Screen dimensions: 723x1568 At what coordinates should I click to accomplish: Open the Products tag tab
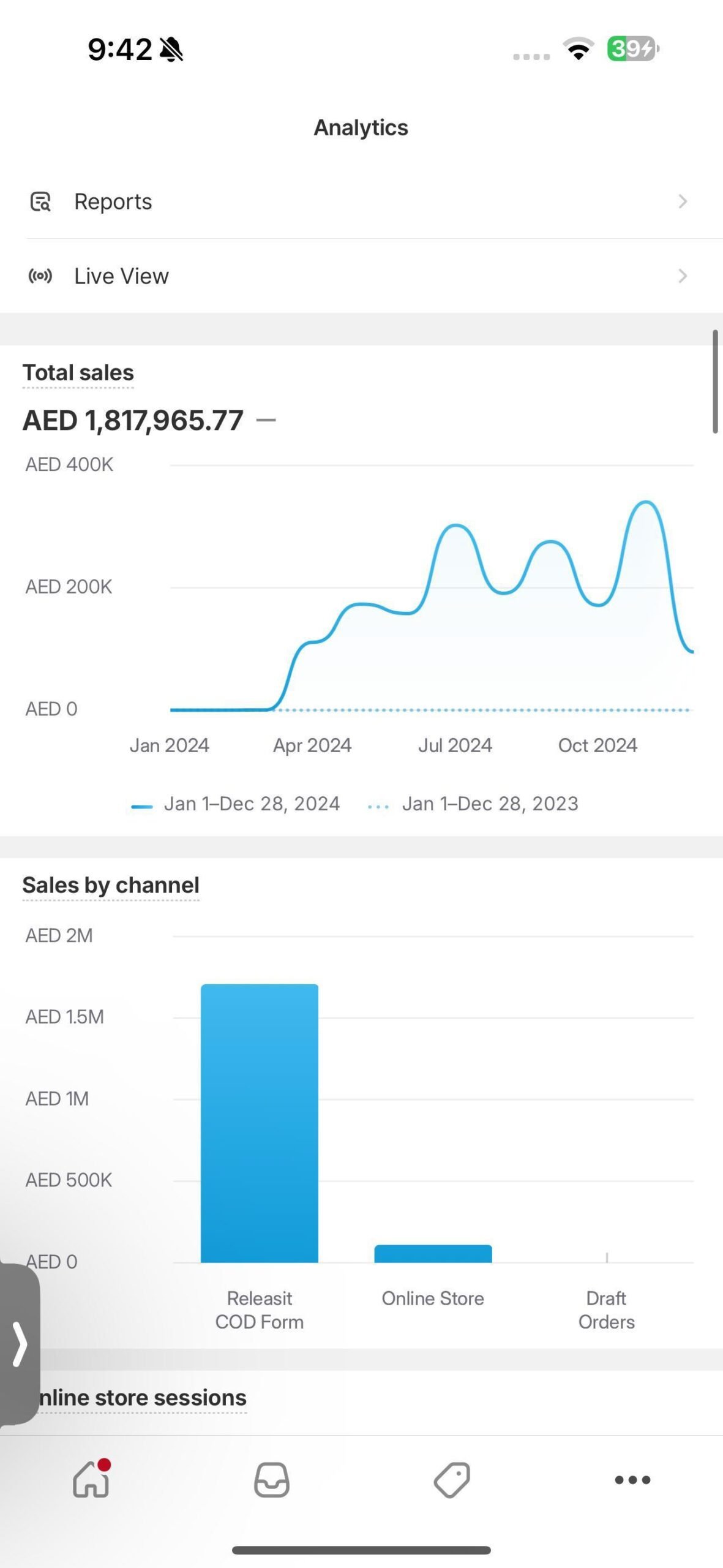(x=452, y=1480)
